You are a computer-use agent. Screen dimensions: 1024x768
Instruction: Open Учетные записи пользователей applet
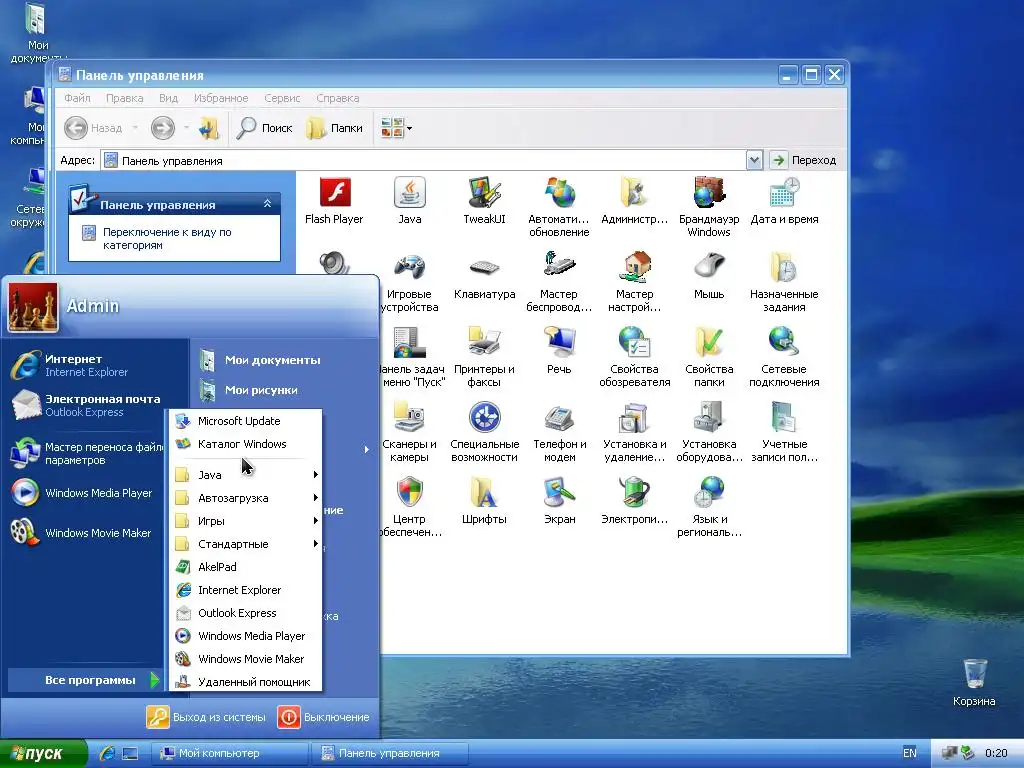pyautogui.click(x=784, y=432)
